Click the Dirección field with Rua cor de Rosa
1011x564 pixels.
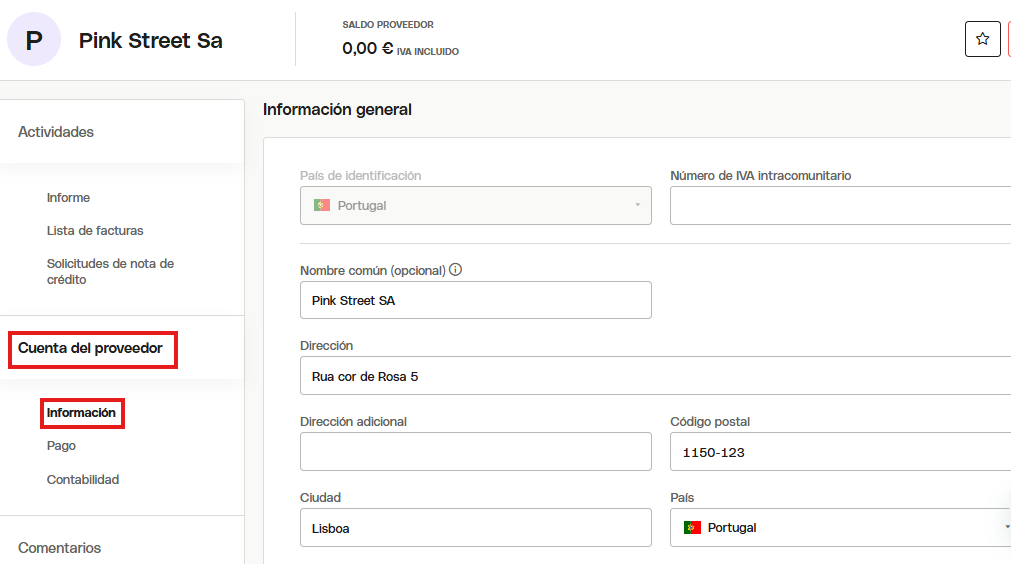655,376
